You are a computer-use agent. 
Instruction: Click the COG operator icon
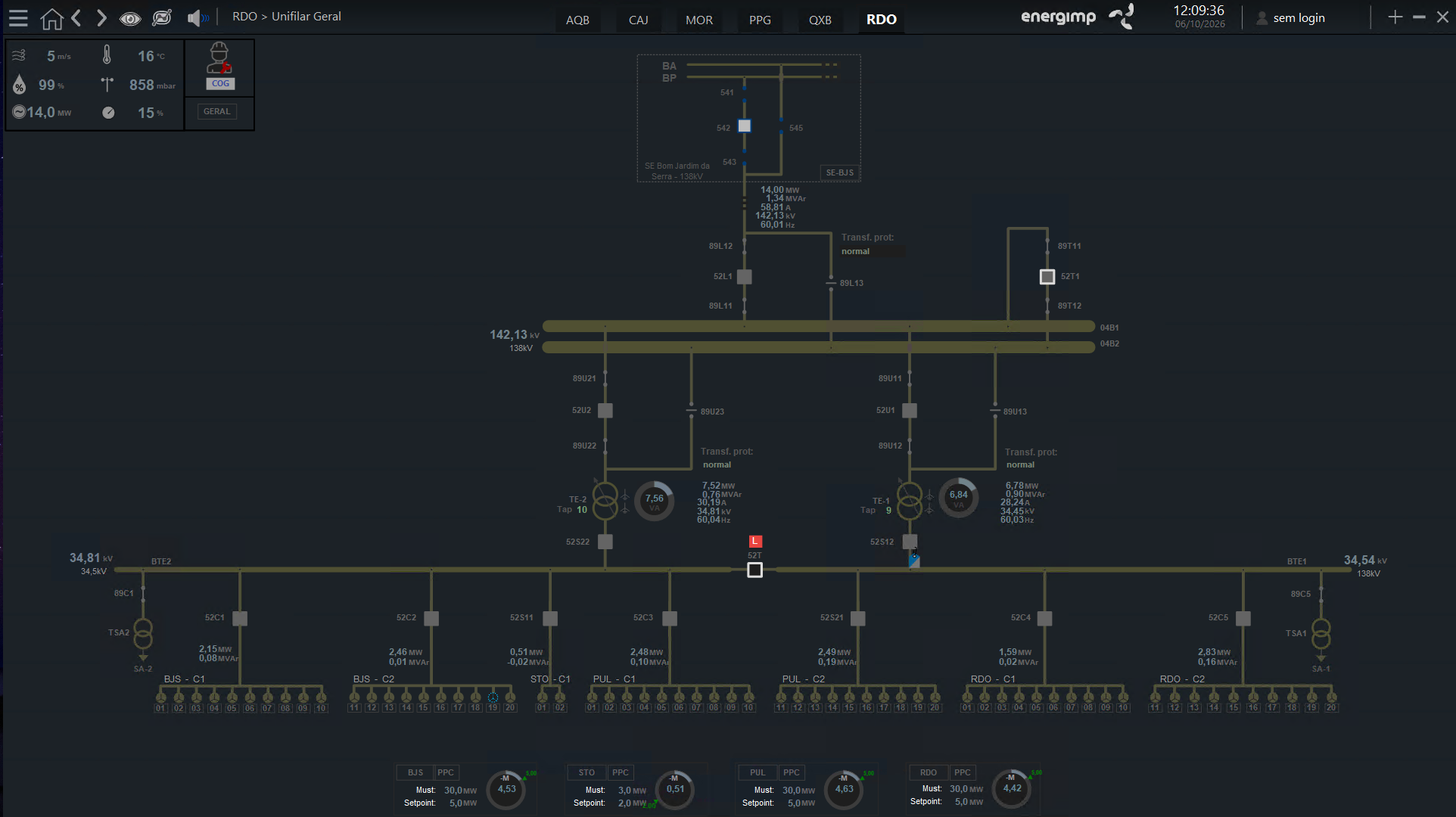[220, 66]
